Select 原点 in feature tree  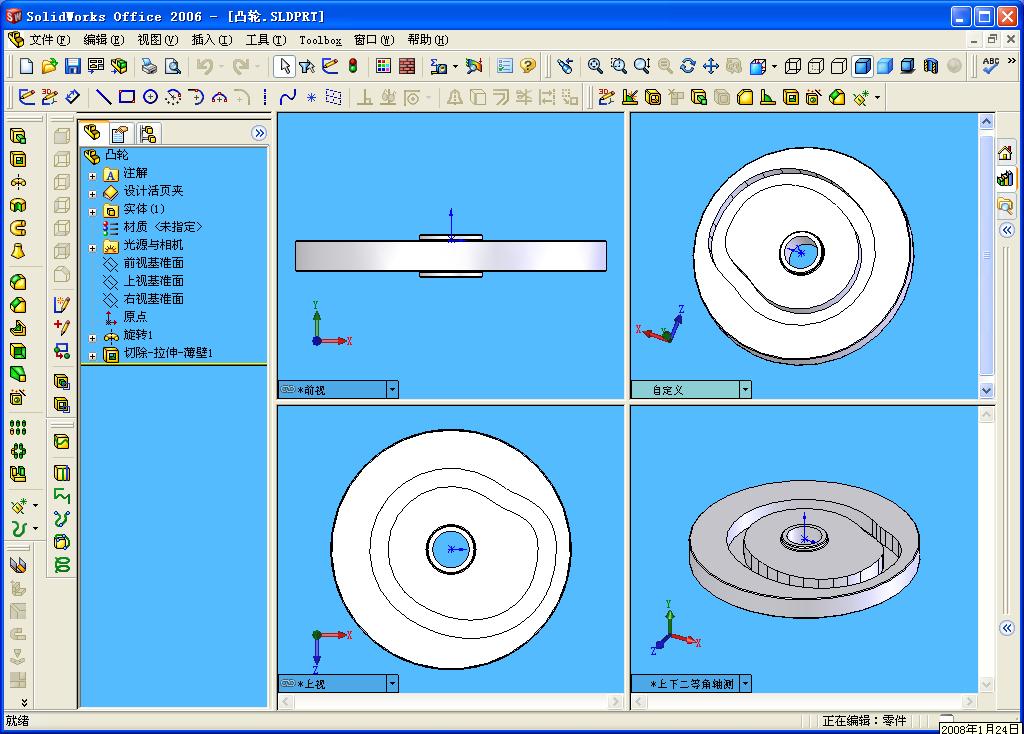tap(135, 317)
